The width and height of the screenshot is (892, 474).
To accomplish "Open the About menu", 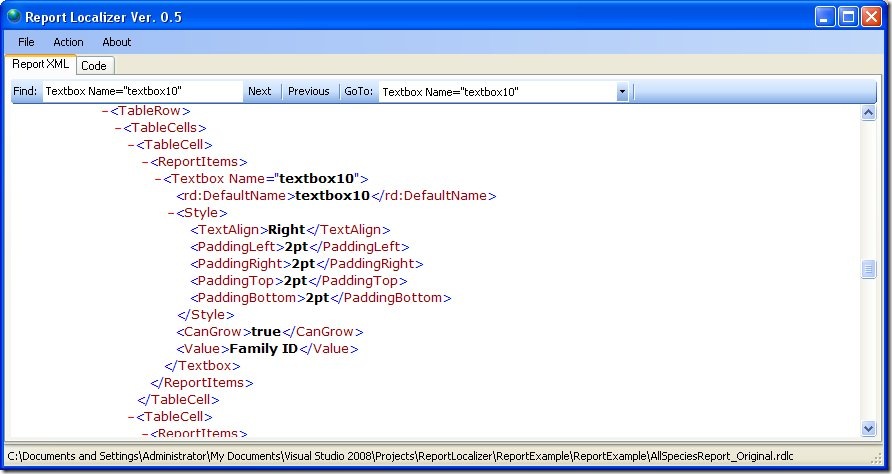I will [117, 42].
